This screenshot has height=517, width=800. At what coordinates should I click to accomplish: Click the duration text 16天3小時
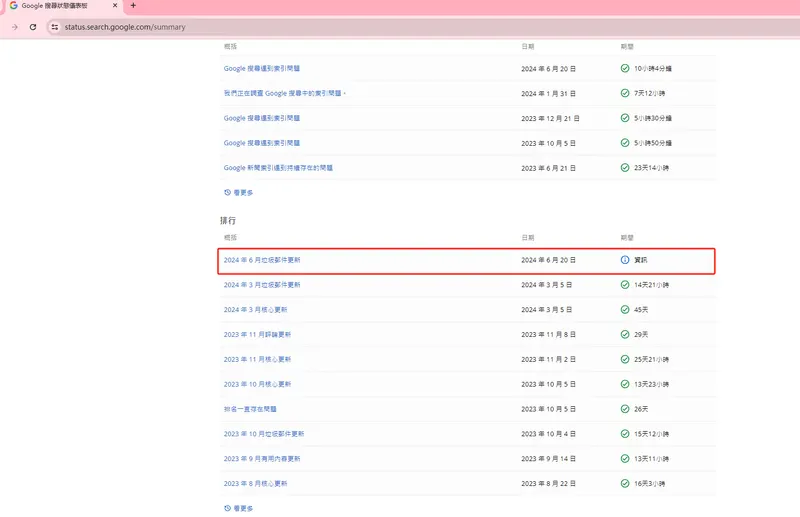[649, 484]
